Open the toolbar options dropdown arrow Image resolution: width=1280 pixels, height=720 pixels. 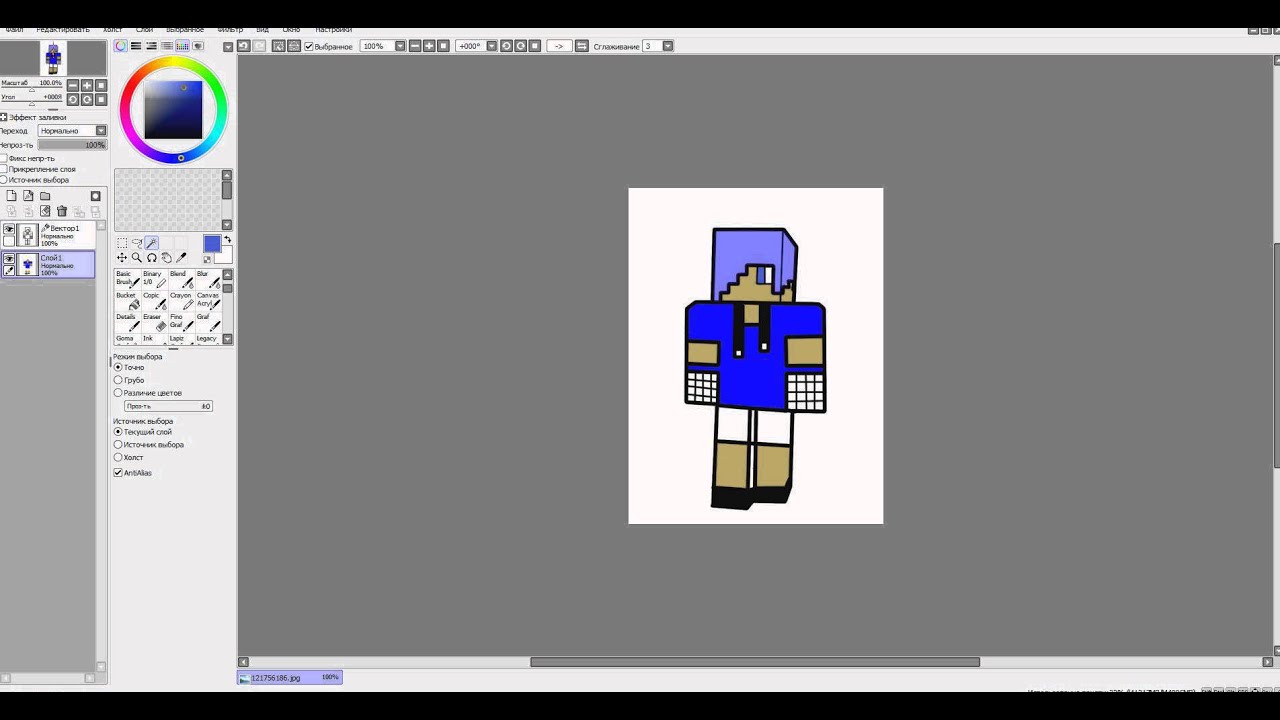(x=228, y=46)
